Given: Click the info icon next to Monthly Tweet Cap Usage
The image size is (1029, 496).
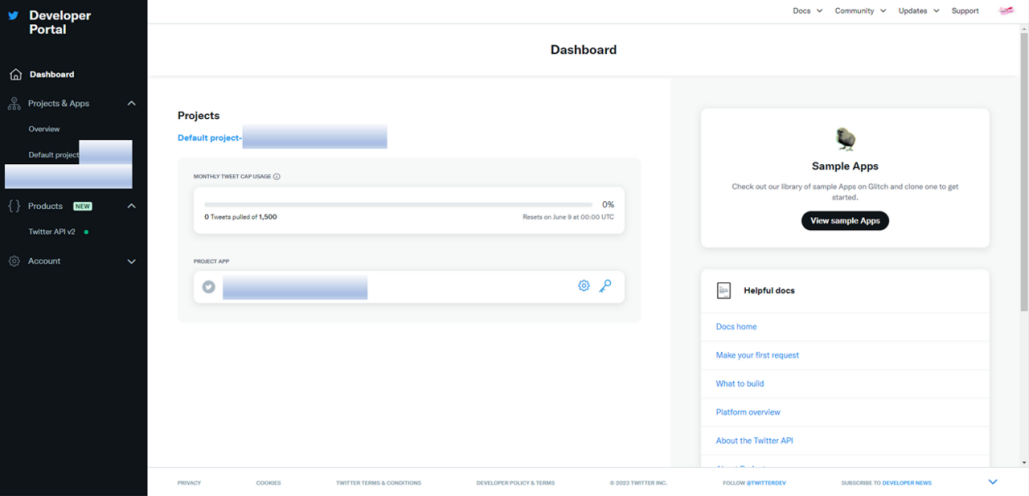Looking at the screenshot, I should [x=276, y=176].
